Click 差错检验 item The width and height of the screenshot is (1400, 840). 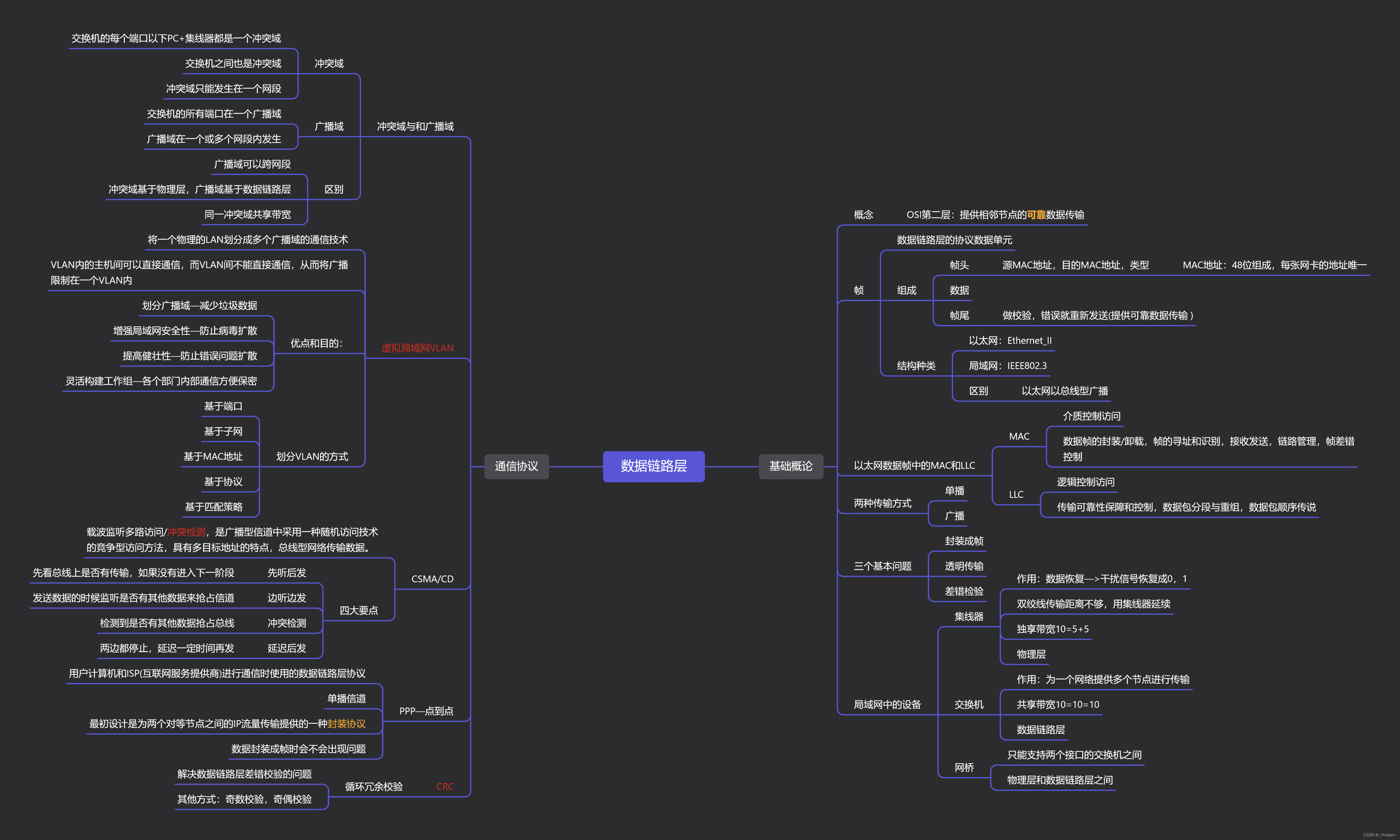point(964,591)
